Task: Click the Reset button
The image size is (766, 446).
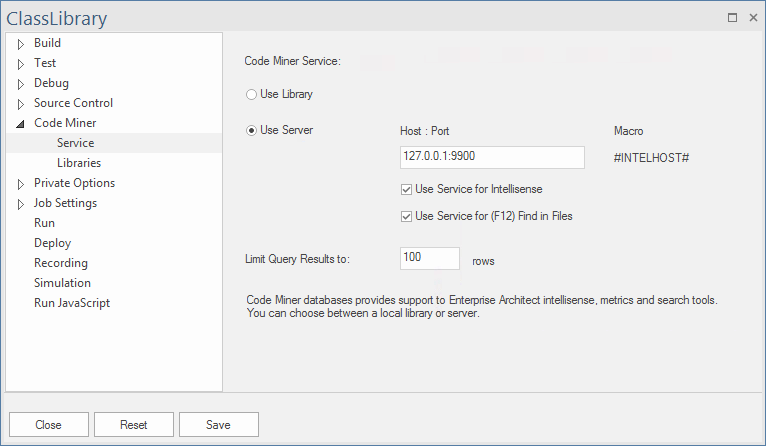Action: [x=133, y=424]
